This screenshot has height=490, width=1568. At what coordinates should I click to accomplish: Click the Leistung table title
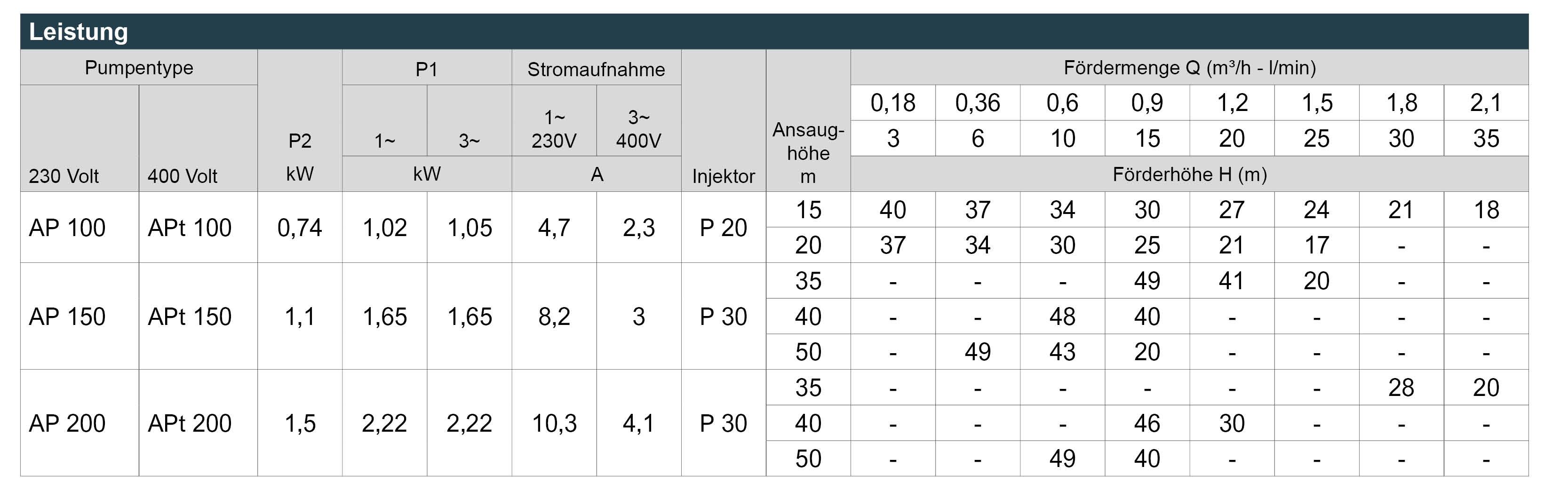[79, 32]
